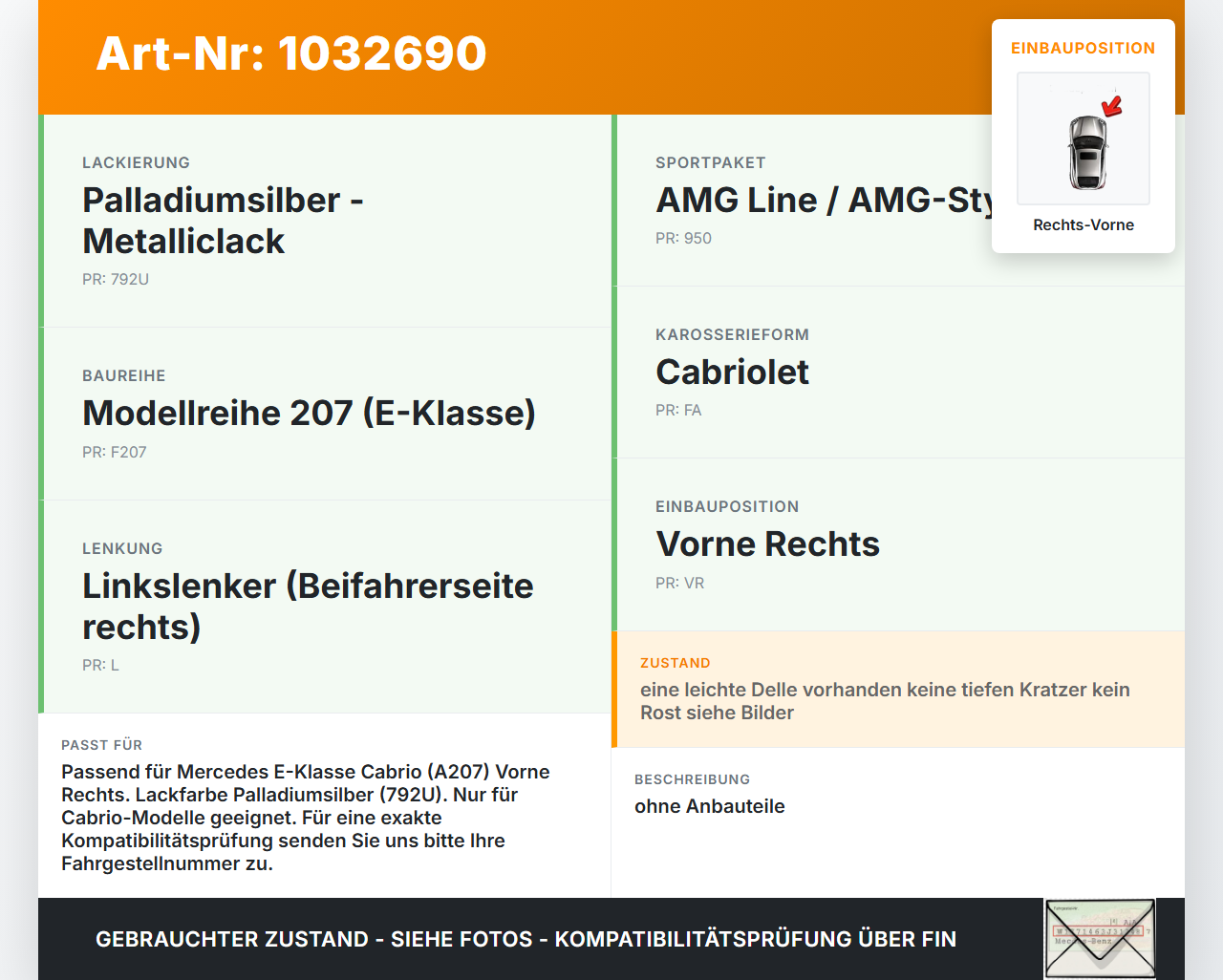Screen dimensions: 1223x980
Task: Select the Cabriolet value
Action: pyautogui.click(x=732, y=373)
